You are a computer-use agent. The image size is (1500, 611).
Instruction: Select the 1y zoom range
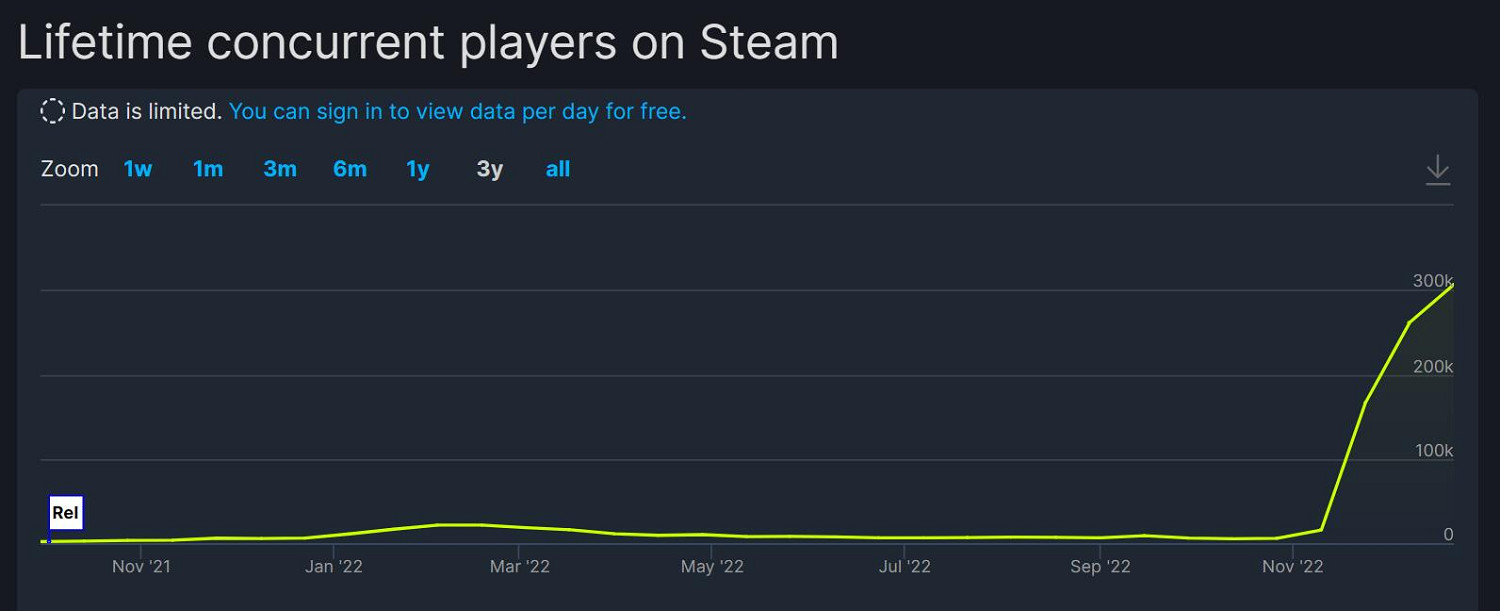[417, 169]
